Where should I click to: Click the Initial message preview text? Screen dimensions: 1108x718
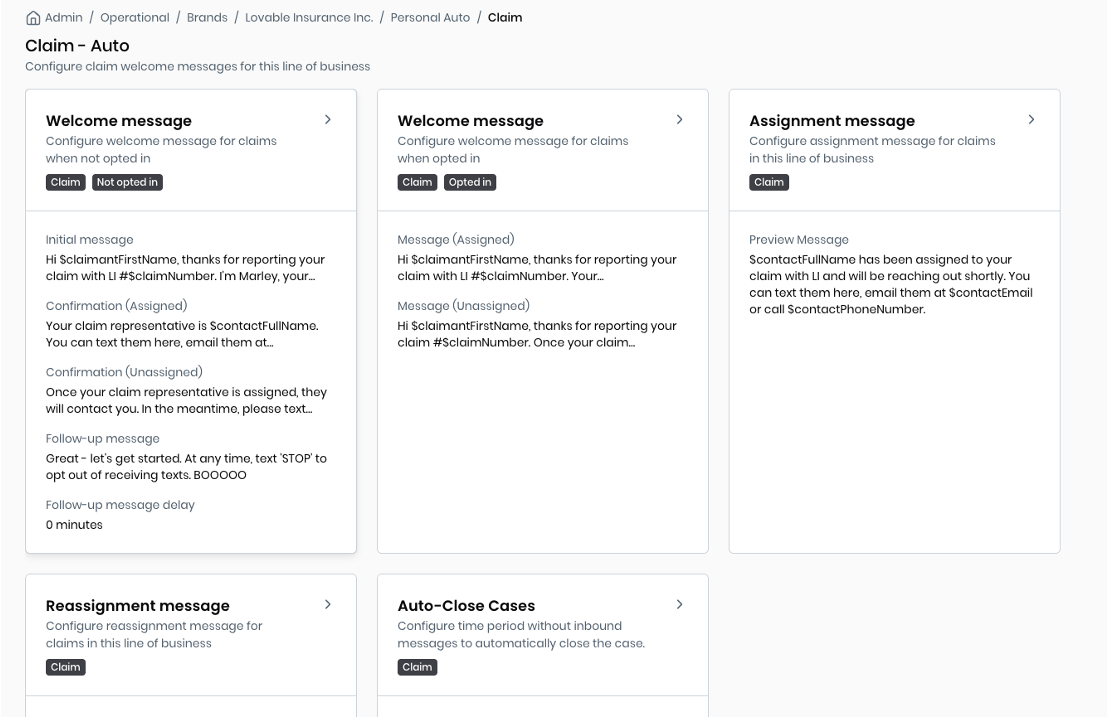[x=186, y=268]
